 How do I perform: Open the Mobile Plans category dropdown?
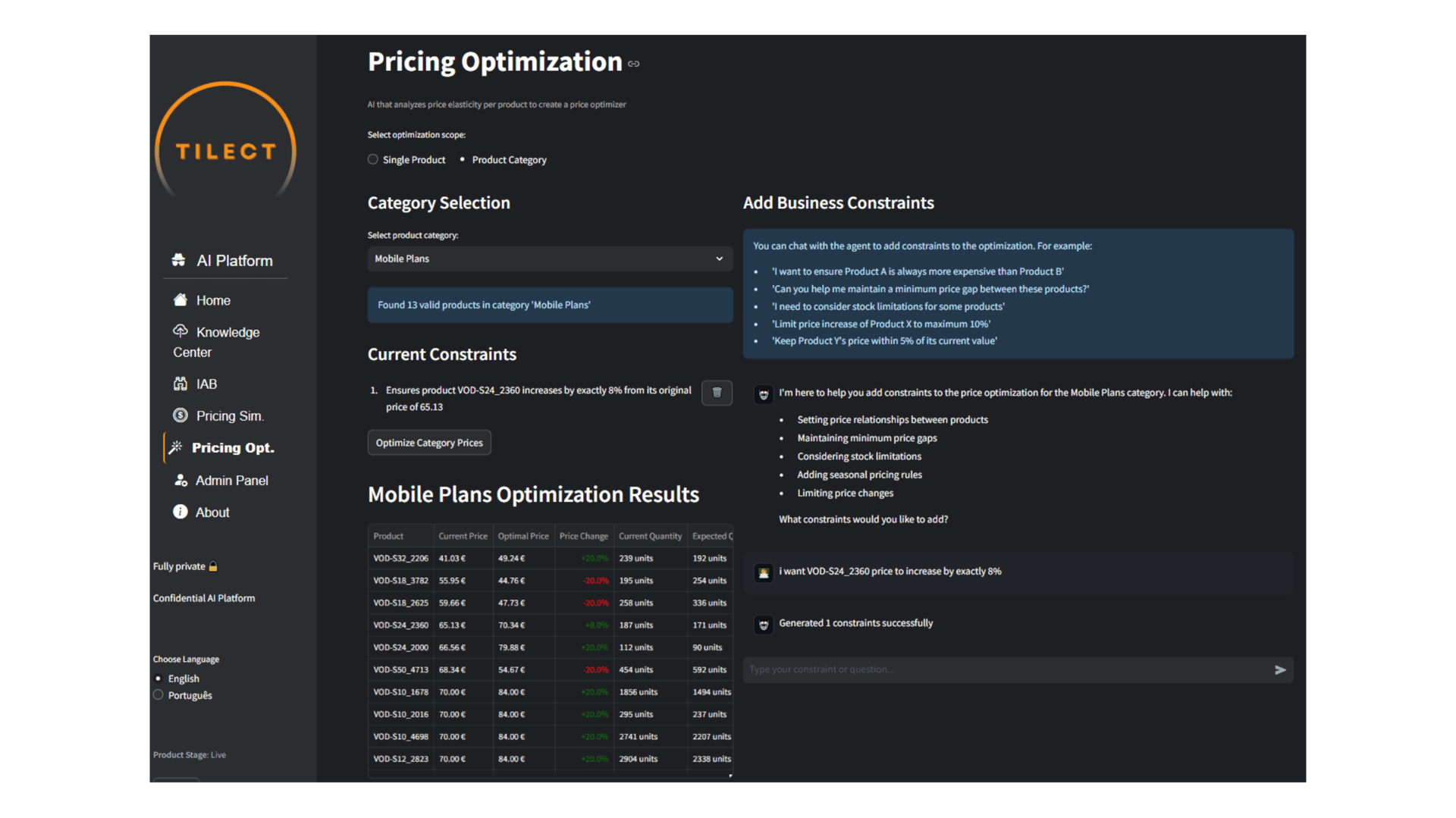tap(550, 259)
